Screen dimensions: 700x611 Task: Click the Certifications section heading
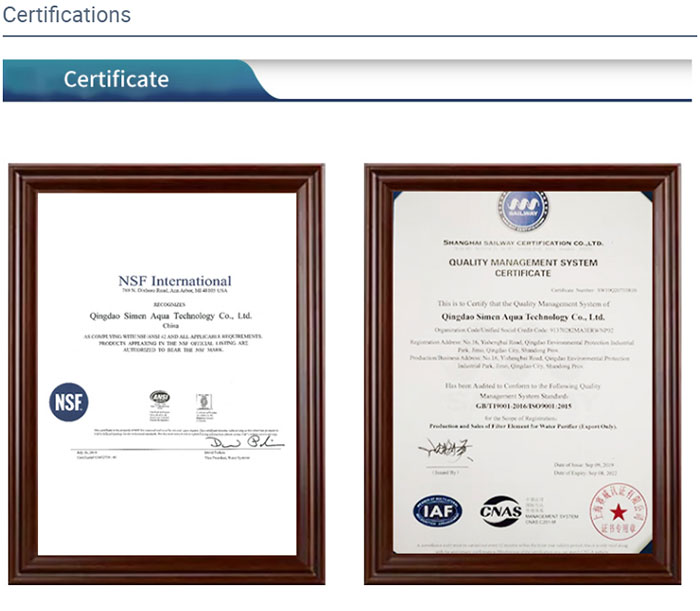[x=67, y=15]
